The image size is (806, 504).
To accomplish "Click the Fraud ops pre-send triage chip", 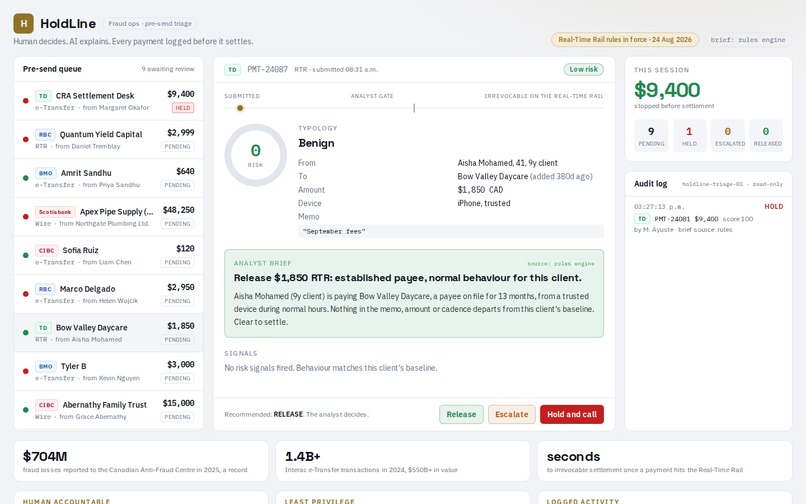I will pyautogui.click(x=150, y=24).
